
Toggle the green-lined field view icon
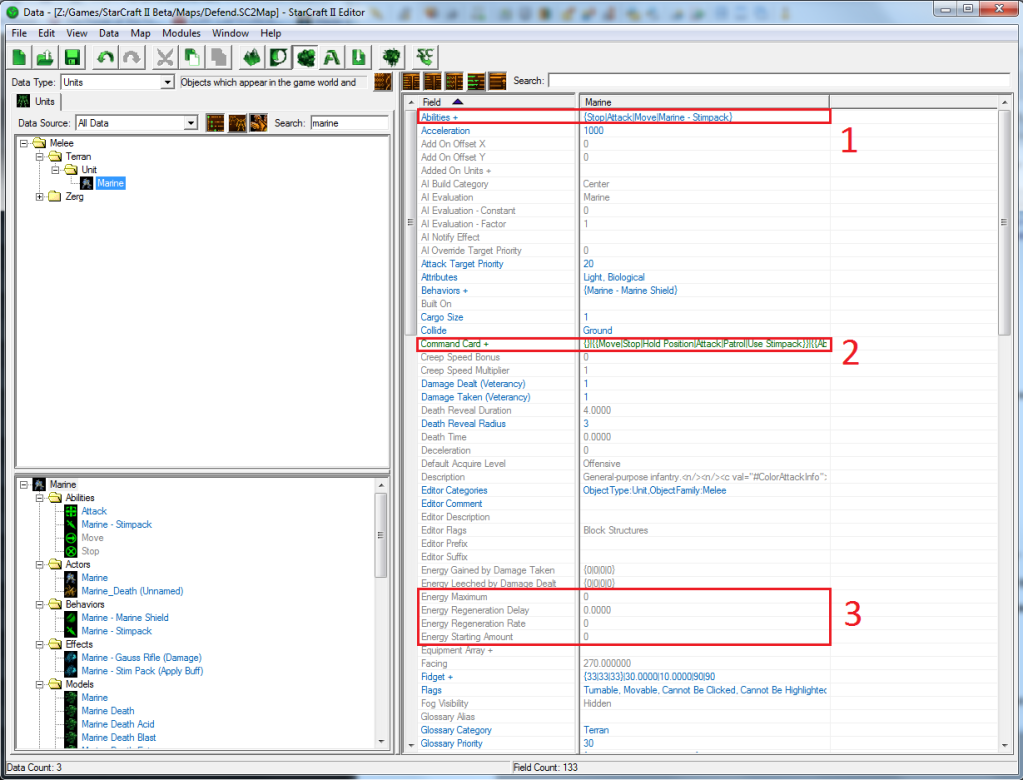[x=476, y=82]
